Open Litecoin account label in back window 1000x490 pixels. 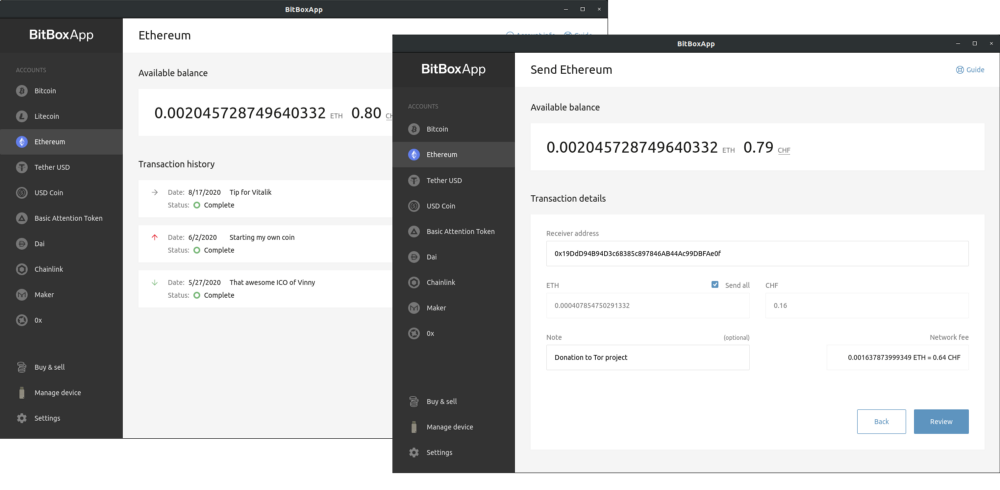47,116
